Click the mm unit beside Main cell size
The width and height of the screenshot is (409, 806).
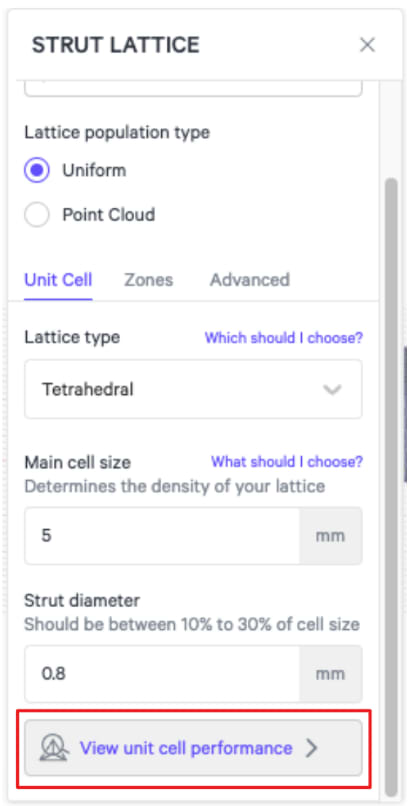coord(330,536)
